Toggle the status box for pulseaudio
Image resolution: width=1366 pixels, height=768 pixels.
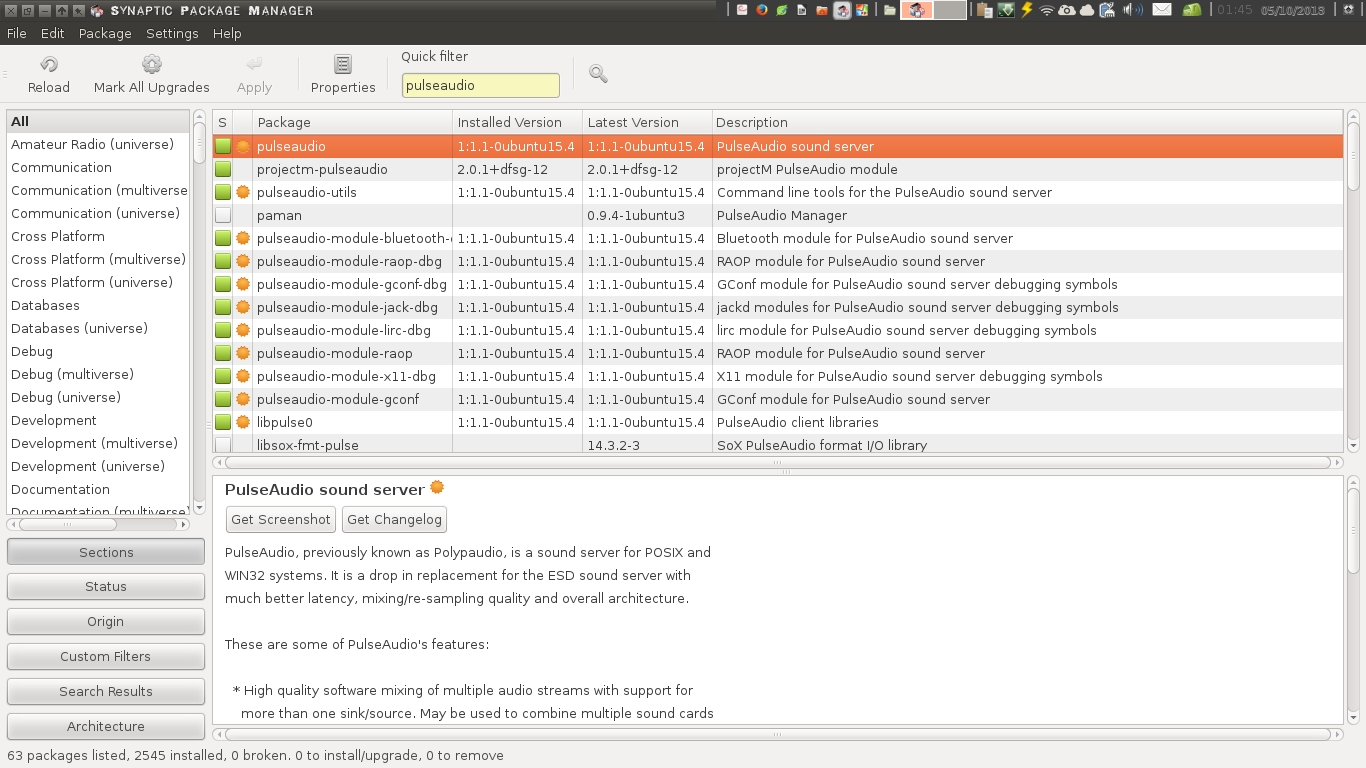tap(223, 146)
